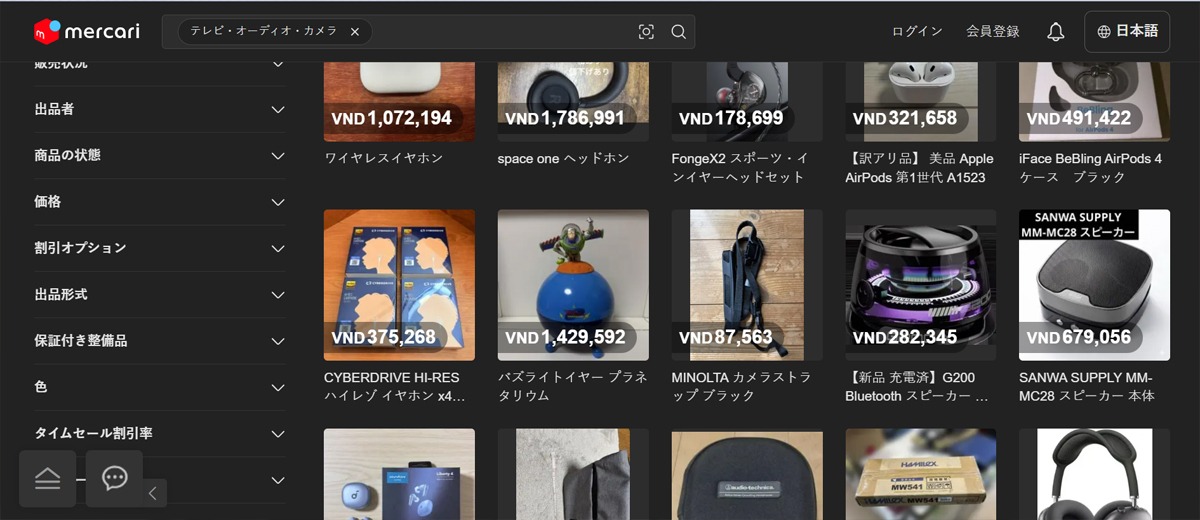Remove the テレビ・オーディオ・カメラ search chip

354,32
